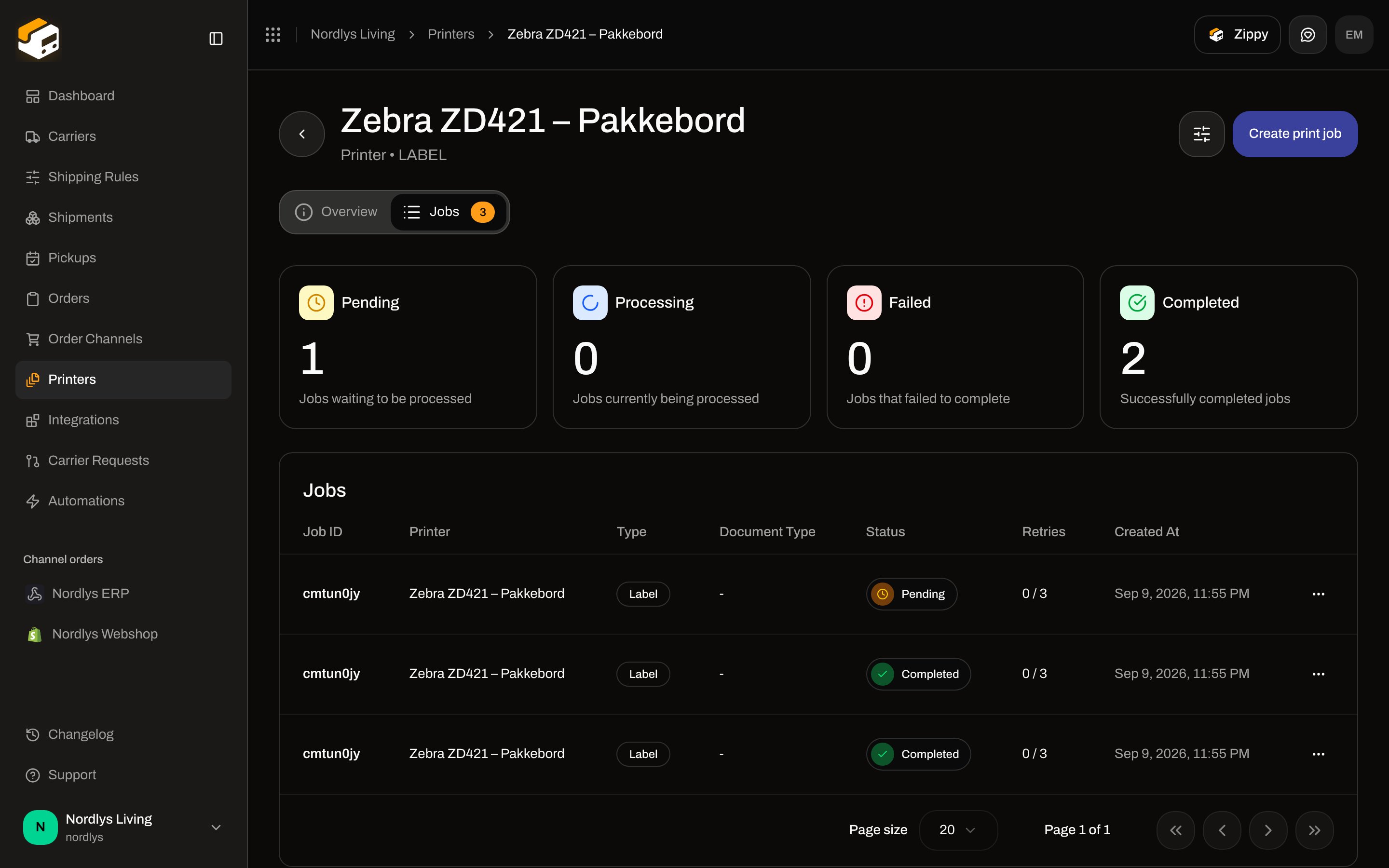Viewport: 1389px width, 868px height.
Task: Click the Document Type column header
Action: tap(767, 531)
